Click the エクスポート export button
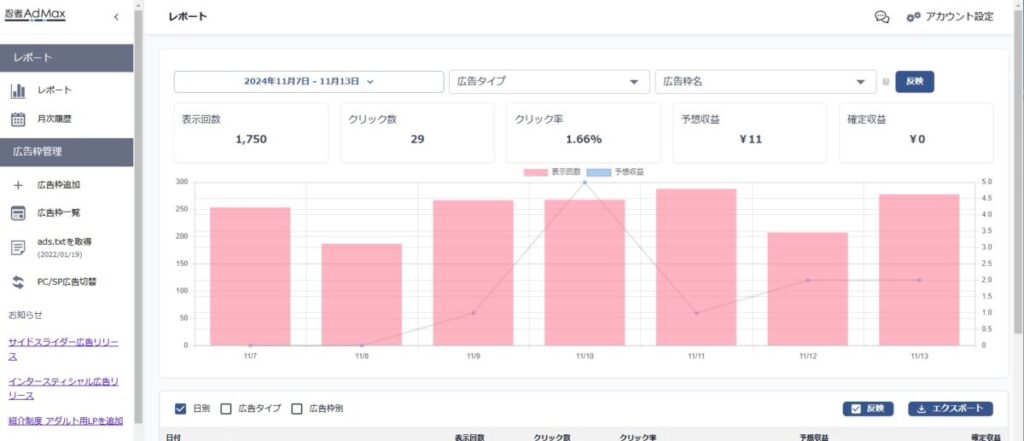The image size is (1024, 441). point(950,408)
